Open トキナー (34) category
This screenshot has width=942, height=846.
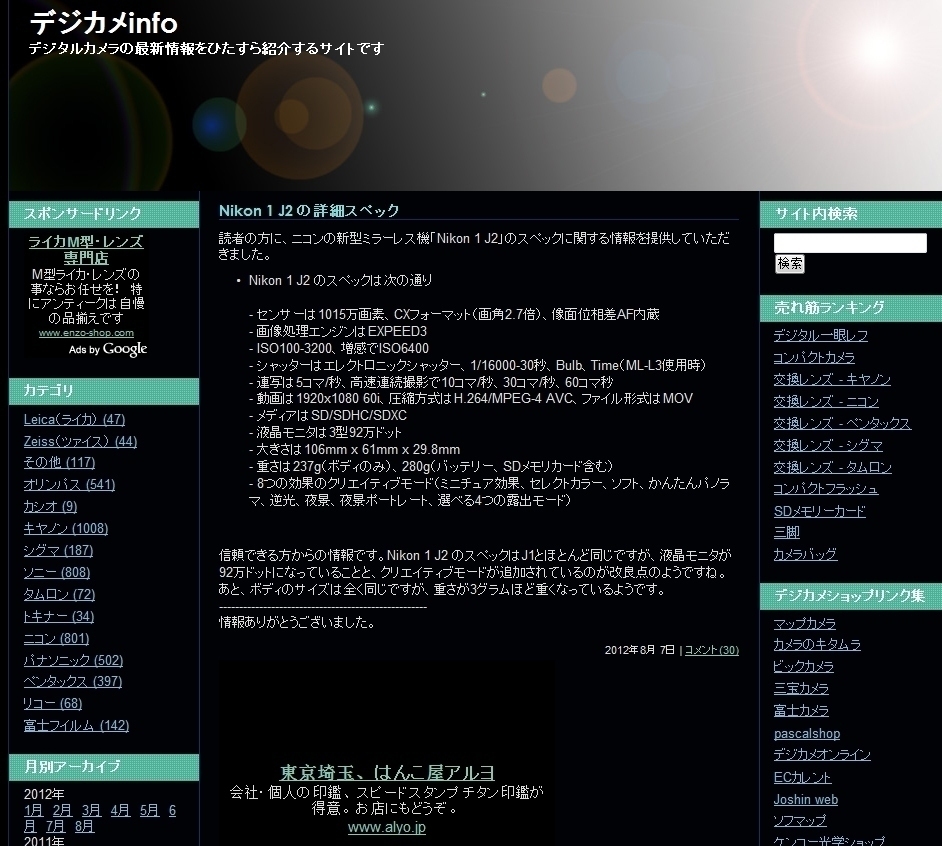[x=59, y=616]
